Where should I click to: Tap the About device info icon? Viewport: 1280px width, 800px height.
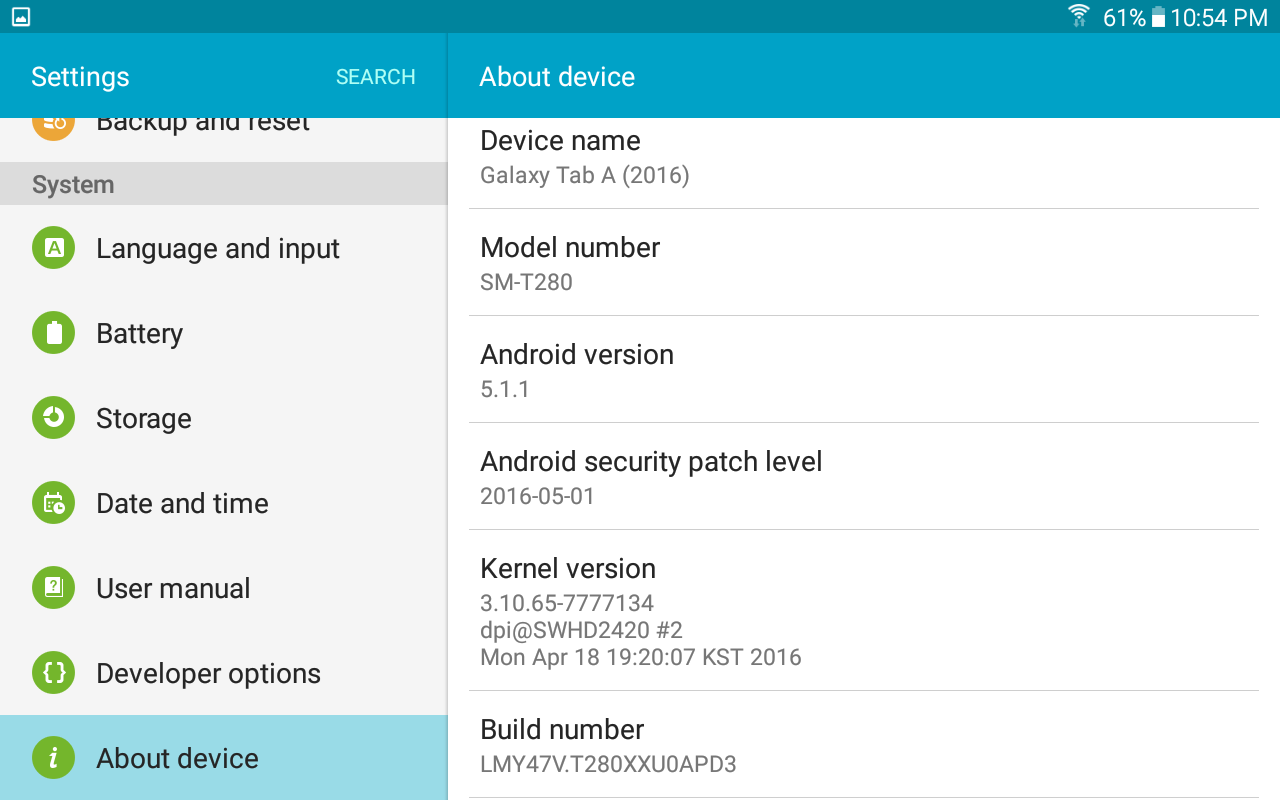[54, 758]
